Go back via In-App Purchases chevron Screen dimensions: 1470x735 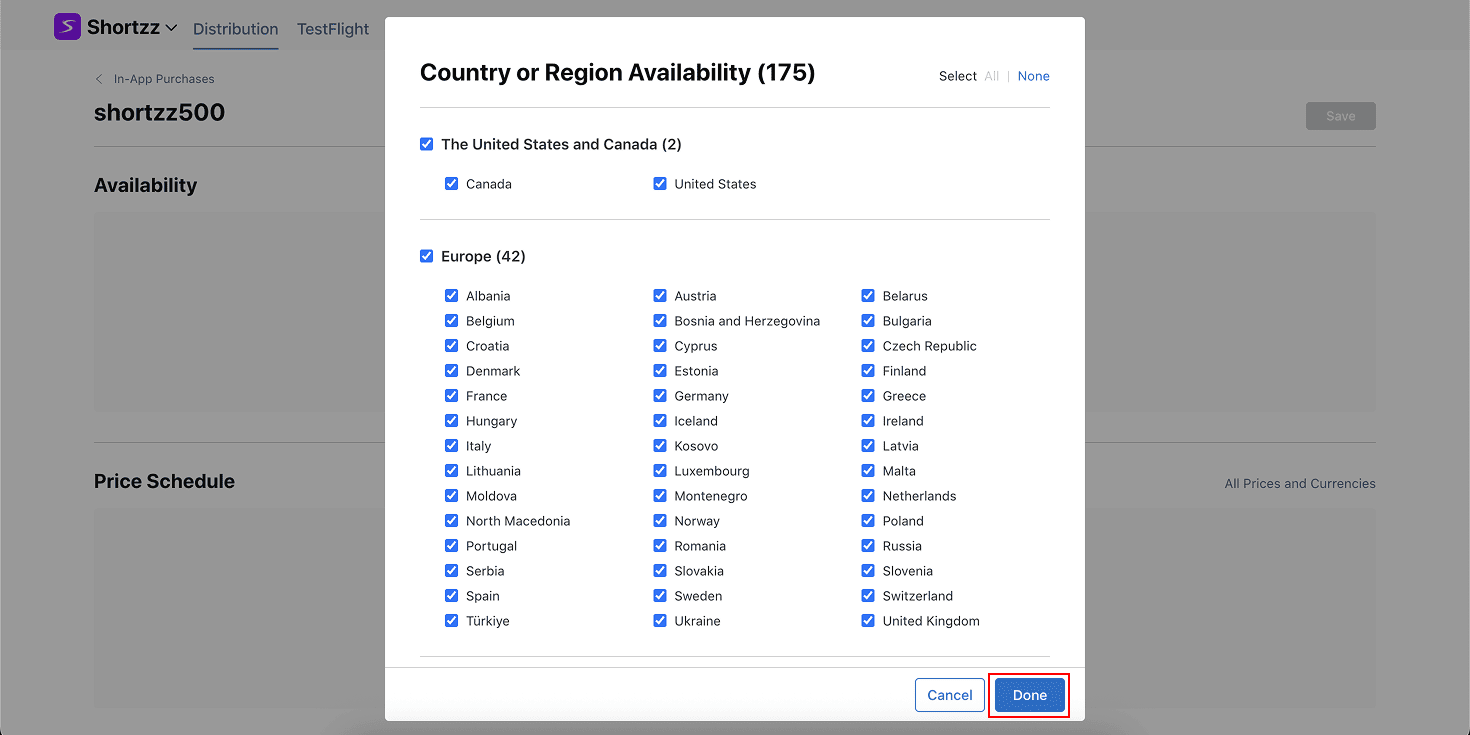[x=99, y=79]
